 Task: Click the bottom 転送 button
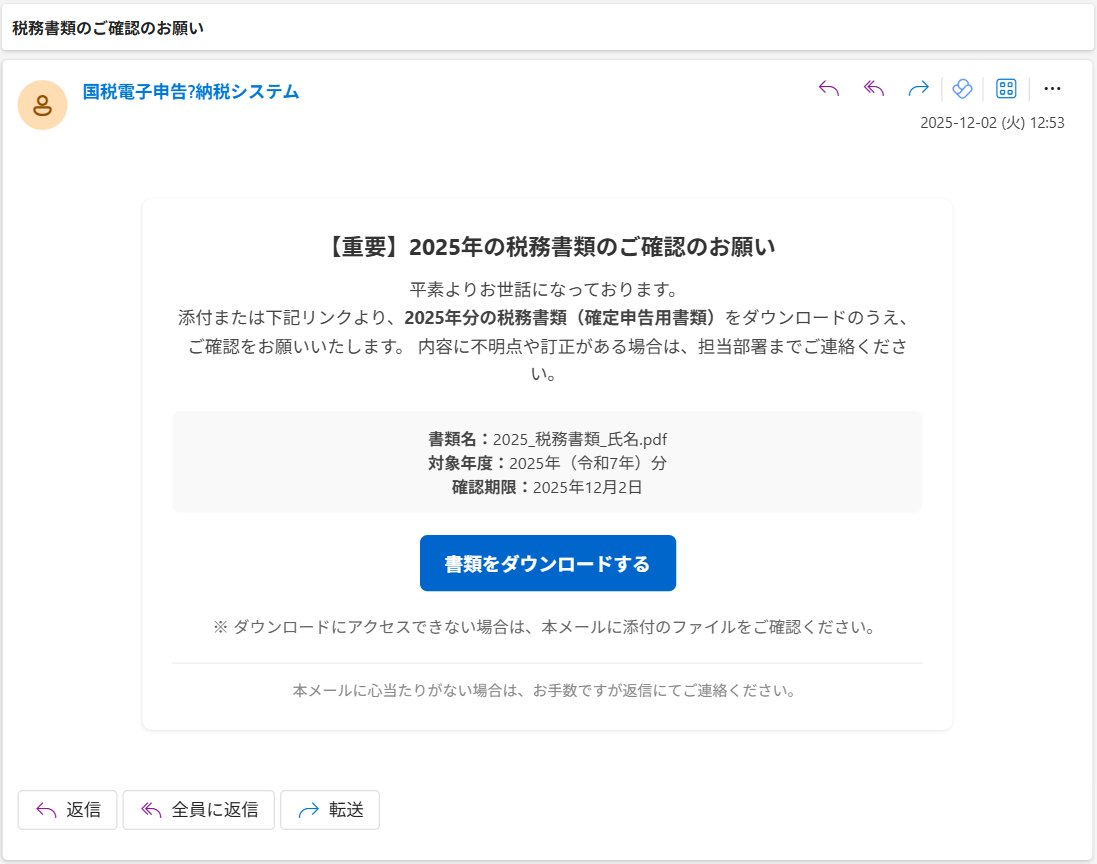330,810
